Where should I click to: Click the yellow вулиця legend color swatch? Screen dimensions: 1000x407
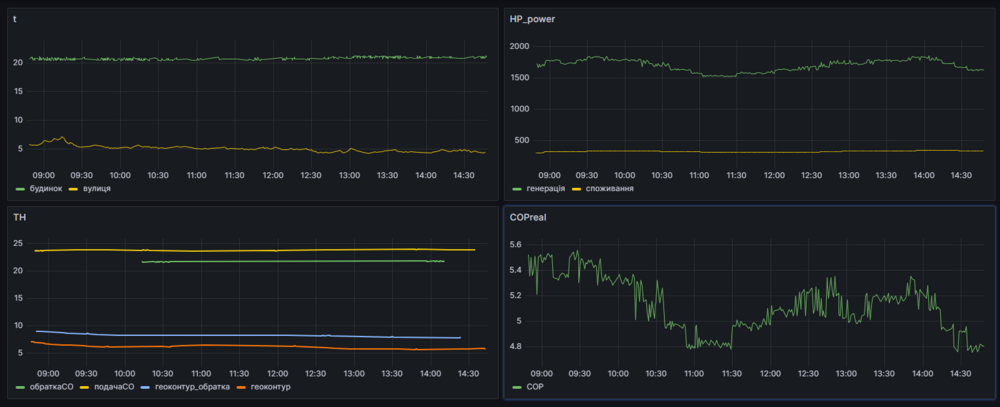[72, 188]
